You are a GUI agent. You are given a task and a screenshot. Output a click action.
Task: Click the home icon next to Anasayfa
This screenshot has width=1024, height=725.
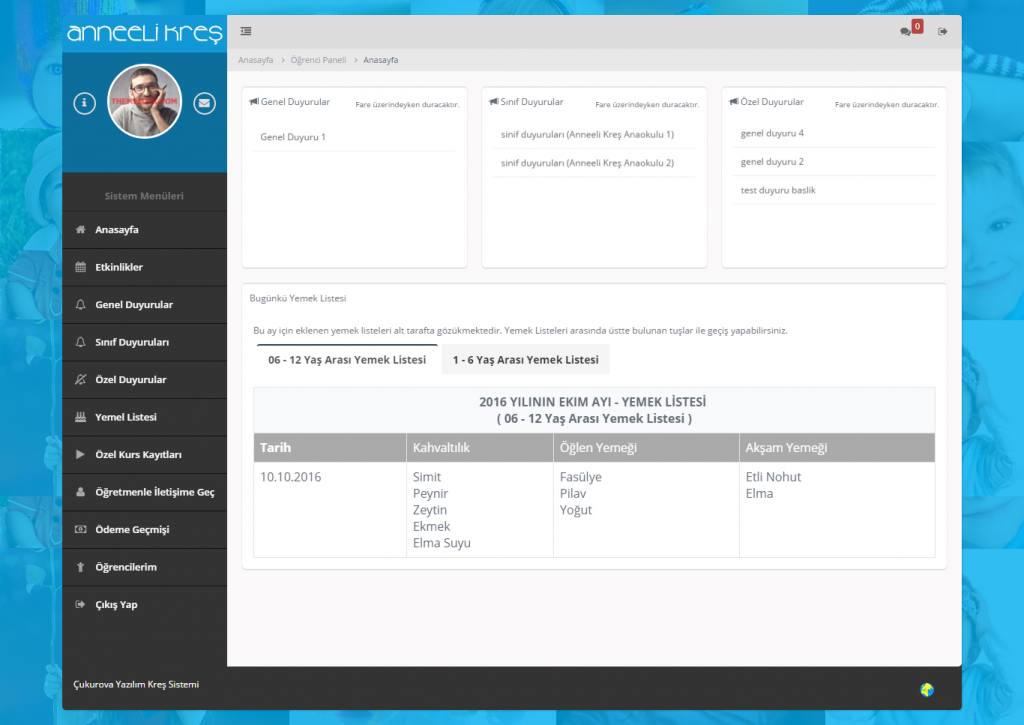click(81, 230)
